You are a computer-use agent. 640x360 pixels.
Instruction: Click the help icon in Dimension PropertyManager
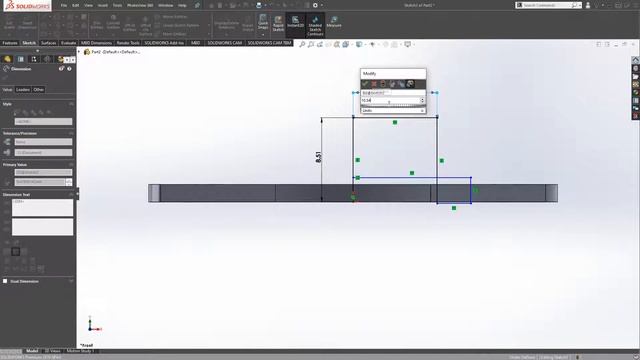[x=69, y=69]
